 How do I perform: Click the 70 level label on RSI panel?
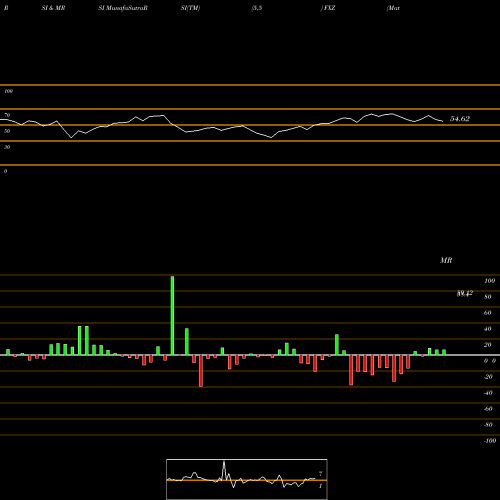click(7, 115)
